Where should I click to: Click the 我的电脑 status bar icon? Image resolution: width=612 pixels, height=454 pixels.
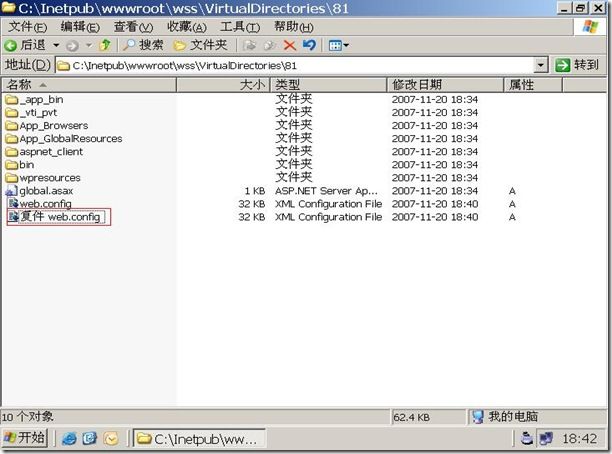pyautogui.click(x=478, y=417)
